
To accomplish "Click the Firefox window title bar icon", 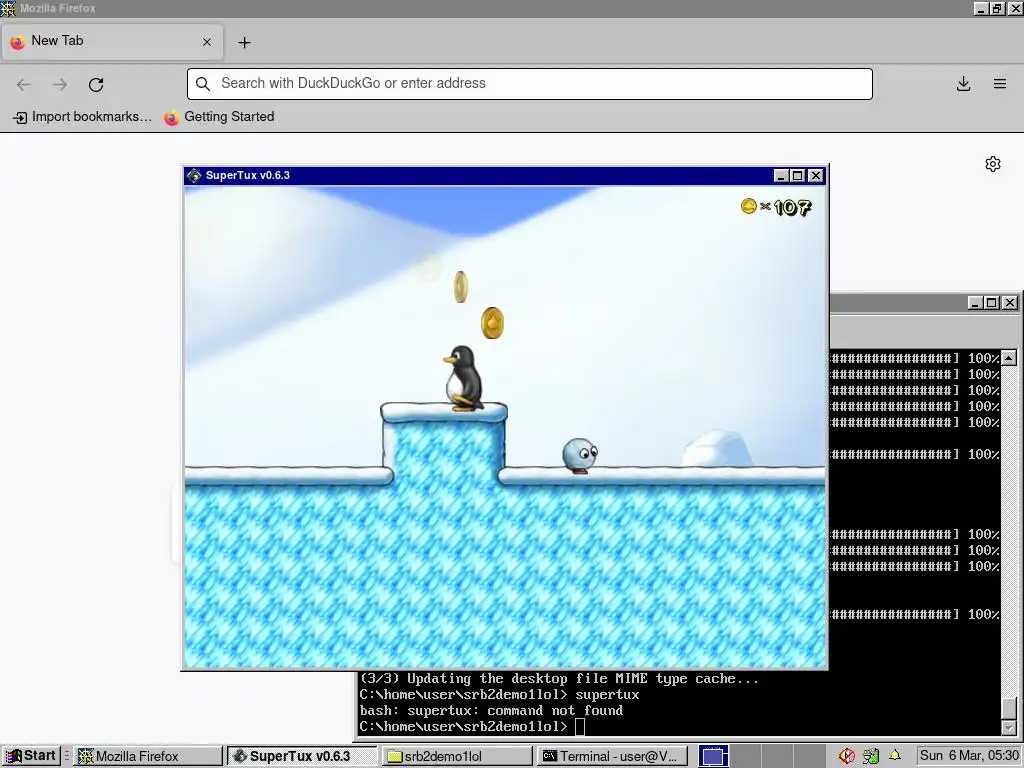I will pos(8,8).
